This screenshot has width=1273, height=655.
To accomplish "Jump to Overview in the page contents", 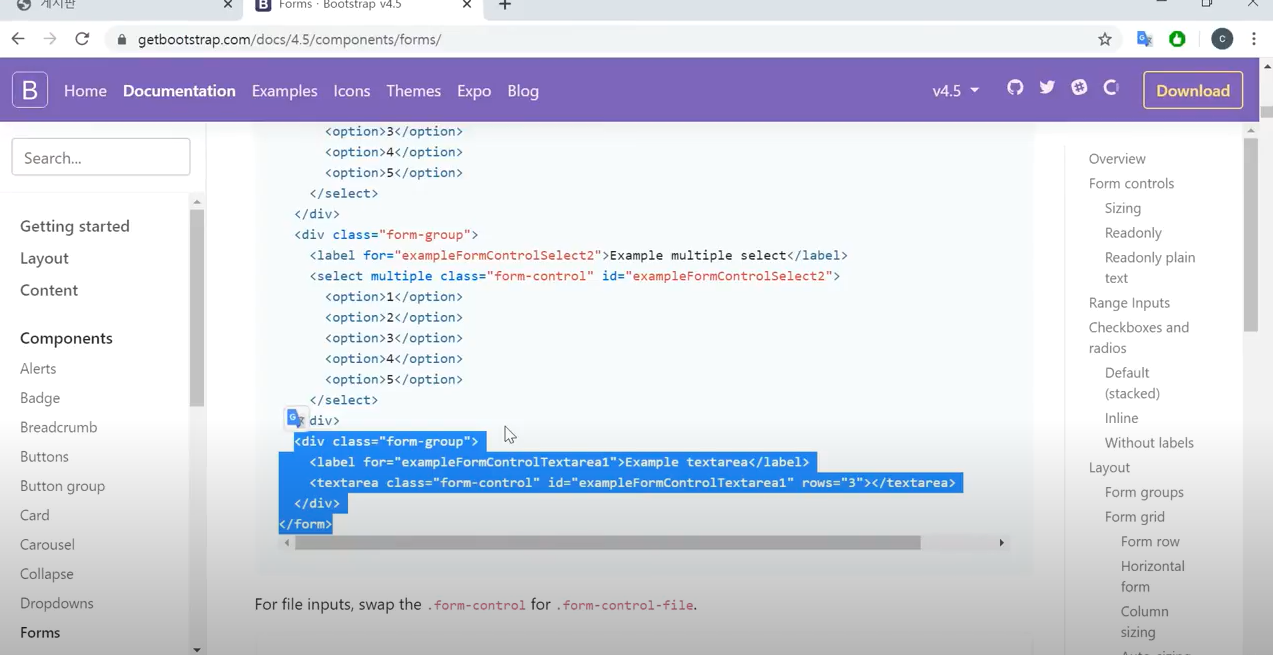I will pyautogui.click(x=1117, y=159).
